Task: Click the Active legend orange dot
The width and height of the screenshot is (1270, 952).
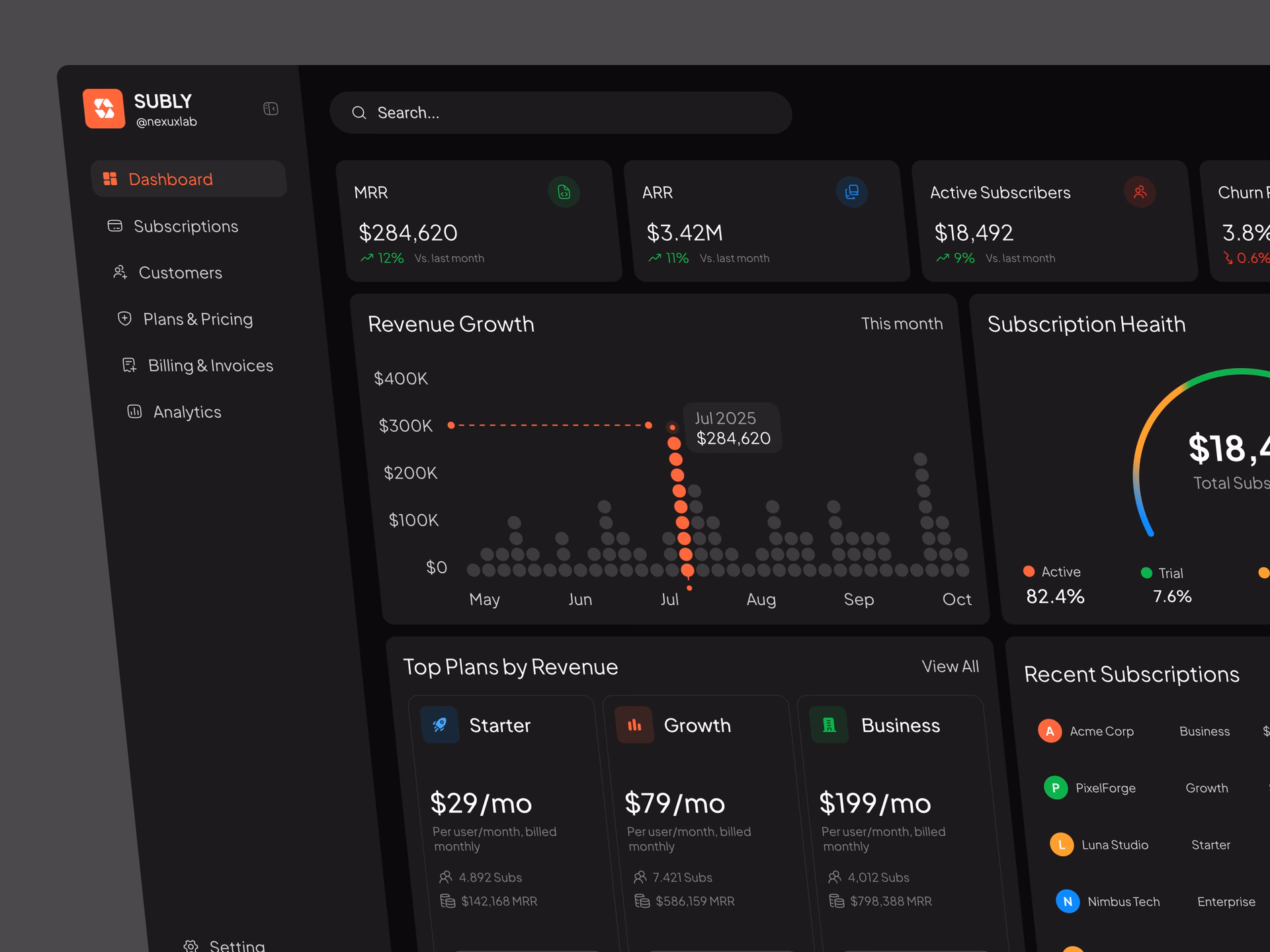Action: pos(1029,571)
